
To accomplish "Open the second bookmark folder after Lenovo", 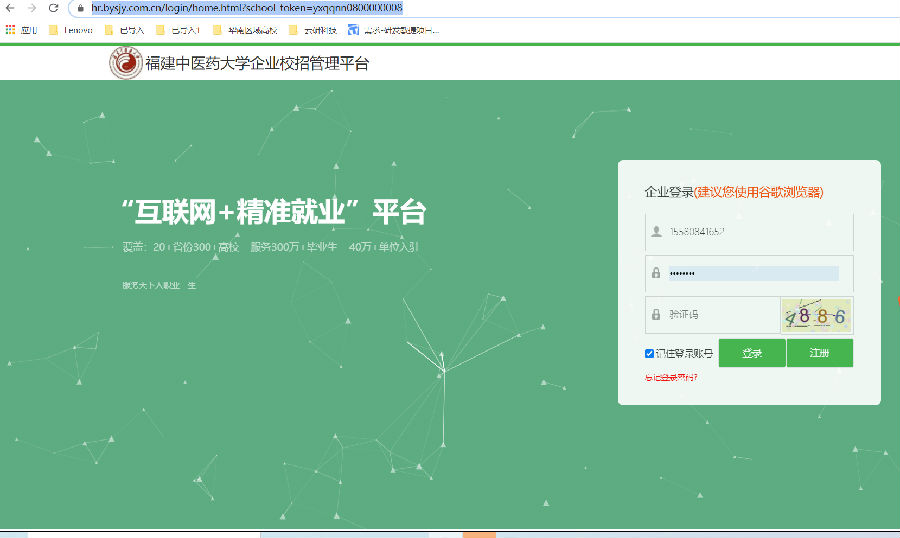I will [x=178, y=30].
